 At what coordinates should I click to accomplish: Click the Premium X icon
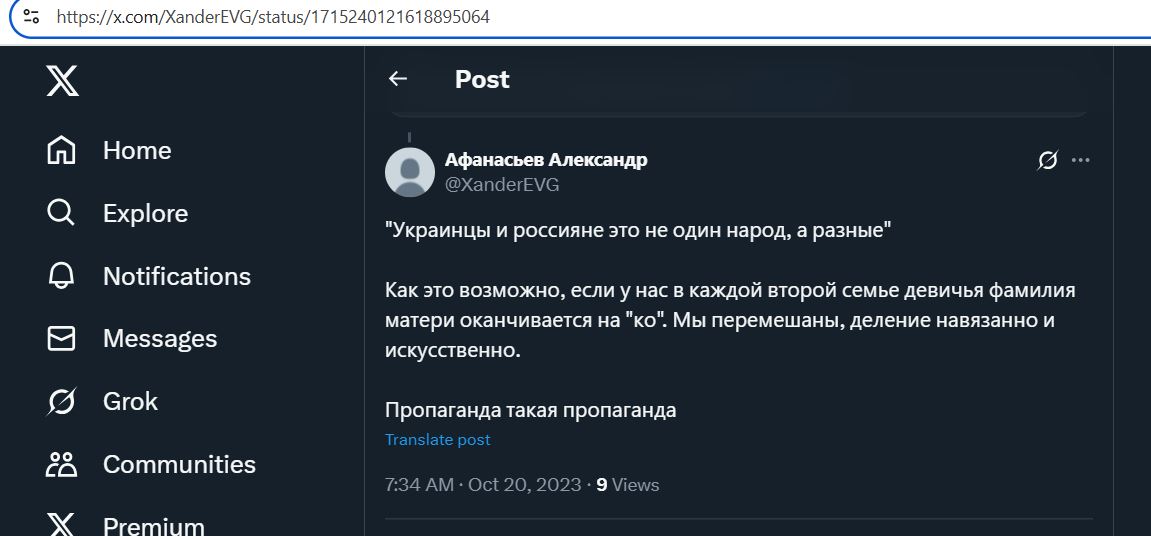point(61,526)
